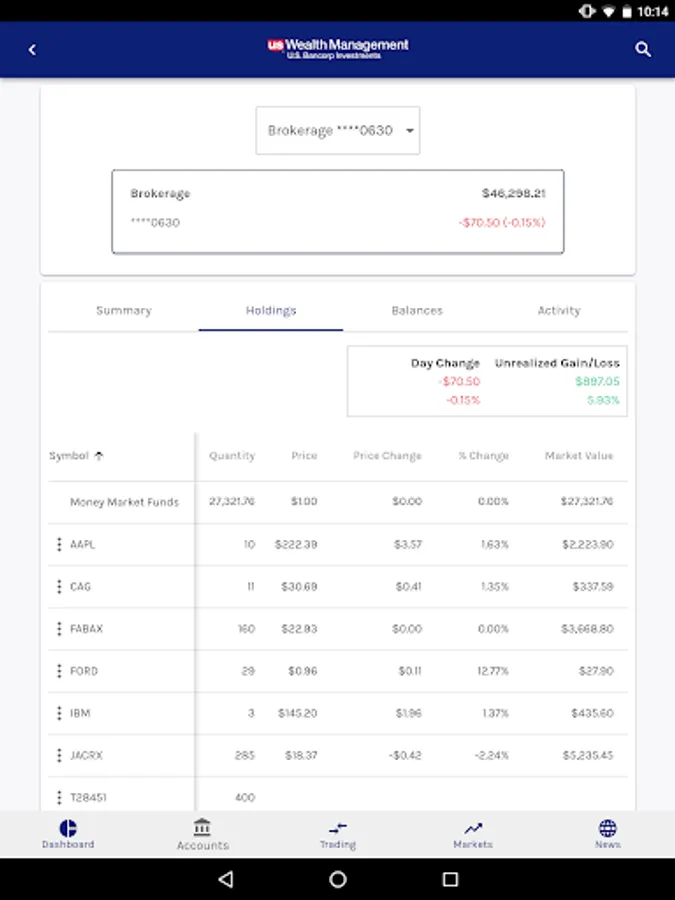Image resolution: width=675 pixels, height=900 pixels.
Task: Switch to the Balances tab
Action: click(x=417, y=311)
